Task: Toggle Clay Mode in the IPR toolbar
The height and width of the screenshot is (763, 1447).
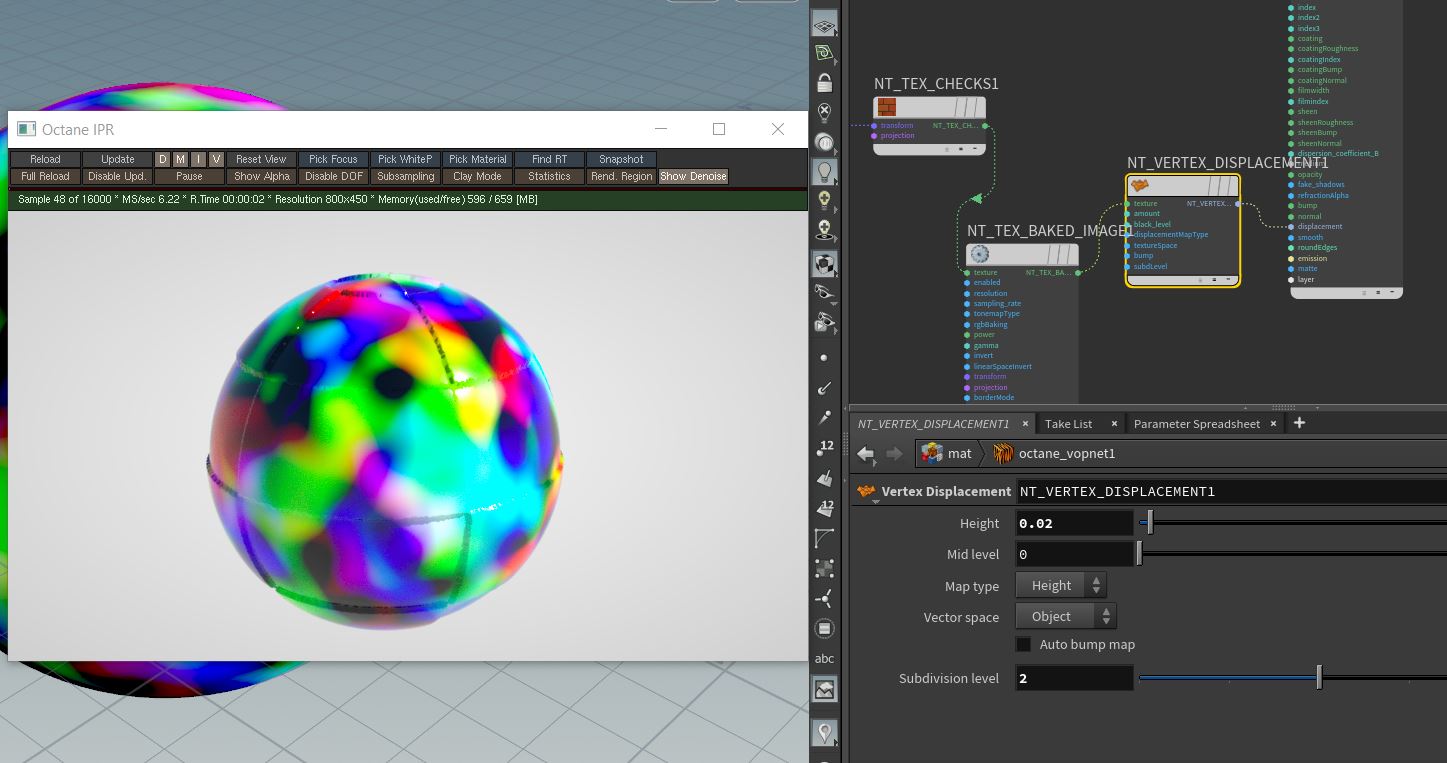Action: [477, 176]
